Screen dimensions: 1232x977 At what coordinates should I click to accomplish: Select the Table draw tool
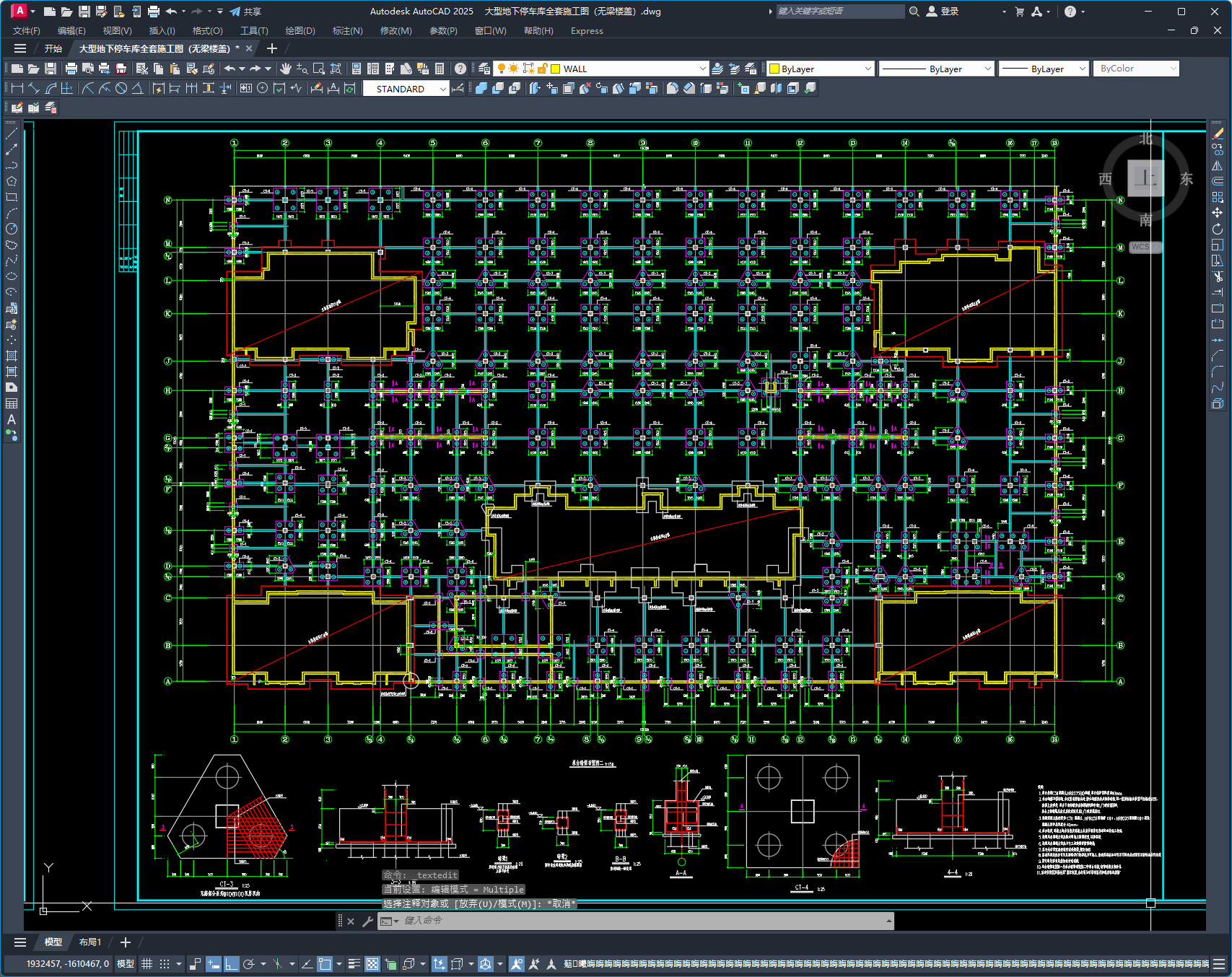pos(12,403)
